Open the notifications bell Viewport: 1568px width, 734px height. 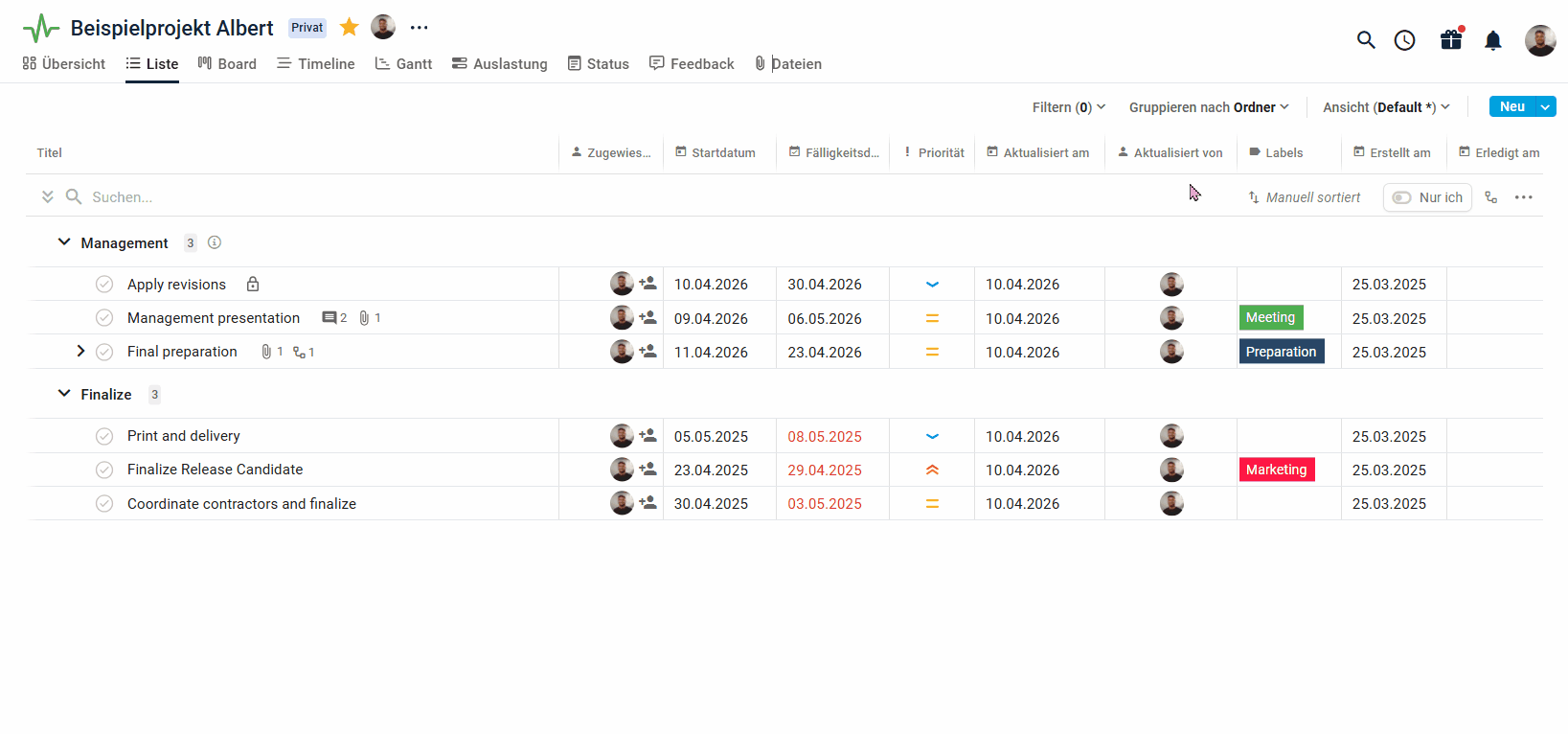coord(1492,40)
